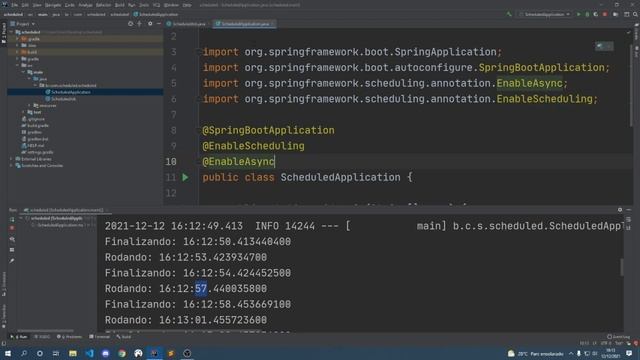The image size is (640, 360).
Task: Open the Navigate menu
Action: tap(53, 5)
